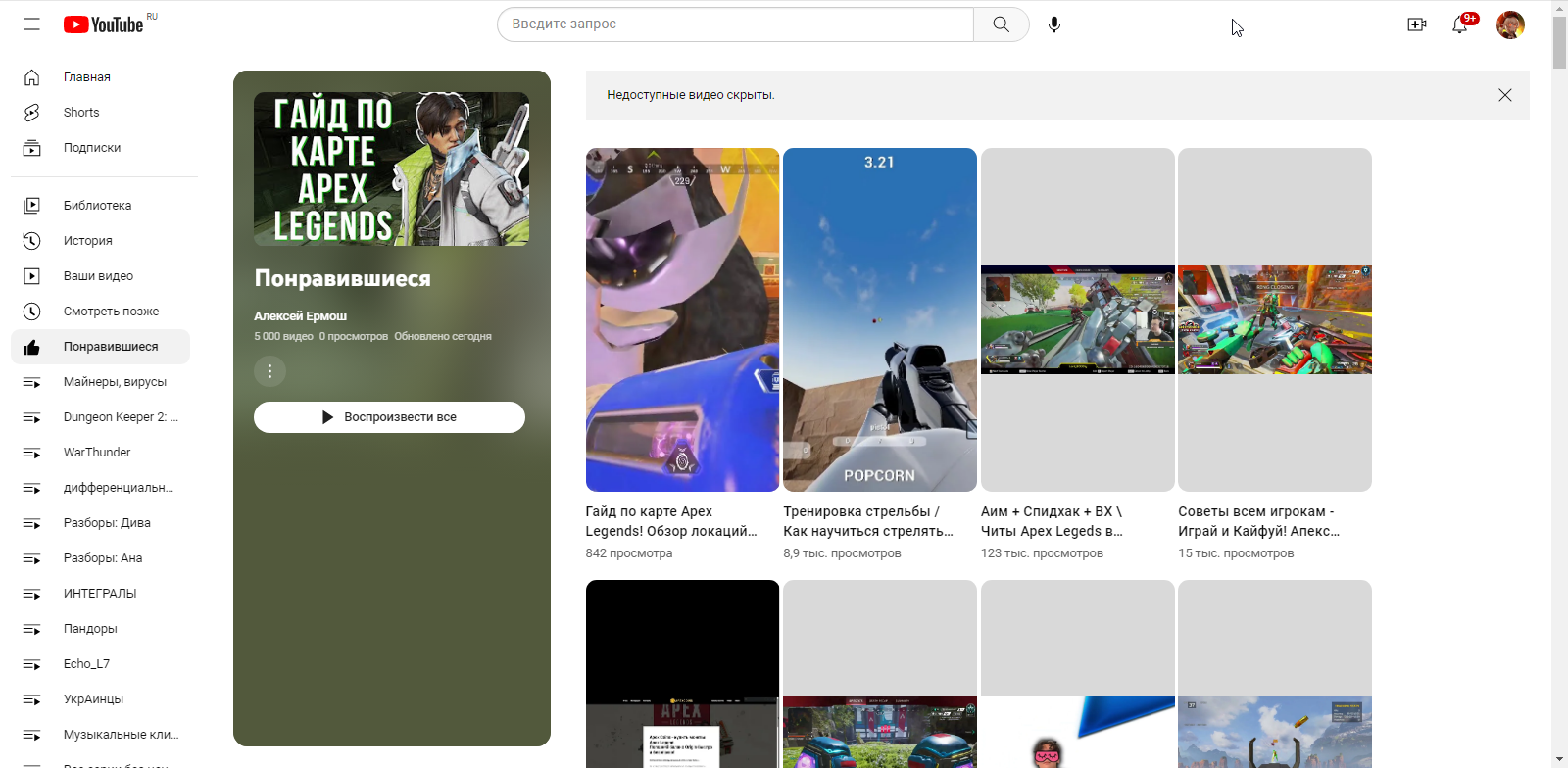Open the Советы всем игрокам title

tap(1259, 521)
